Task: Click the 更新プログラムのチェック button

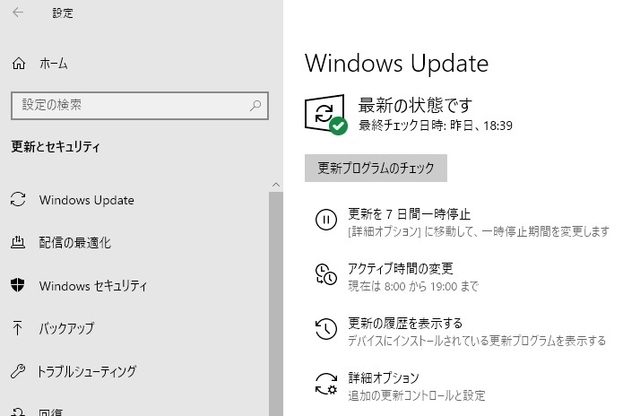Action: [376, 168]
